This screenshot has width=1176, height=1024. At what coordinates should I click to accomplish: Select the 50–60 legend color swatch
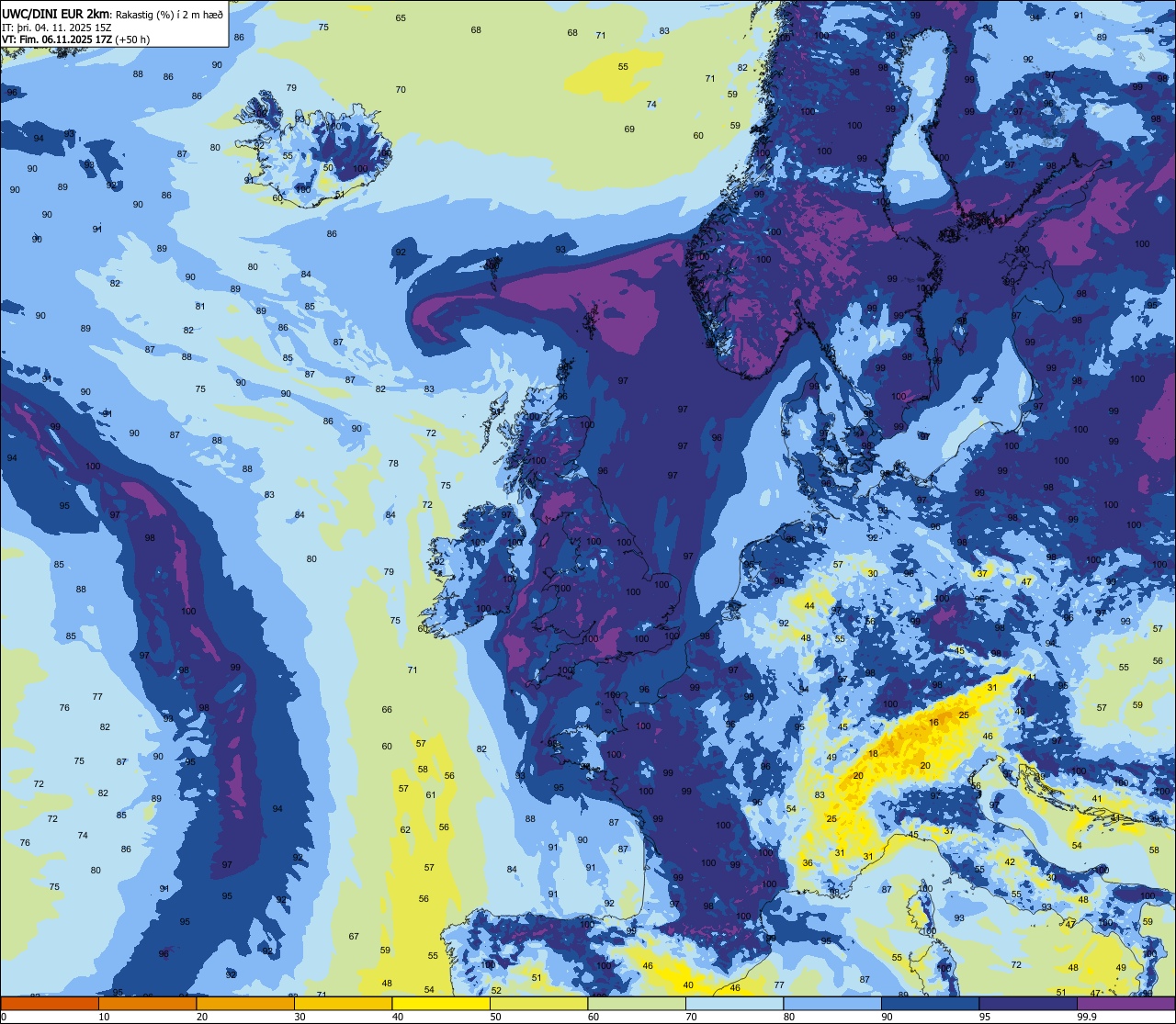pos(538,1003)
